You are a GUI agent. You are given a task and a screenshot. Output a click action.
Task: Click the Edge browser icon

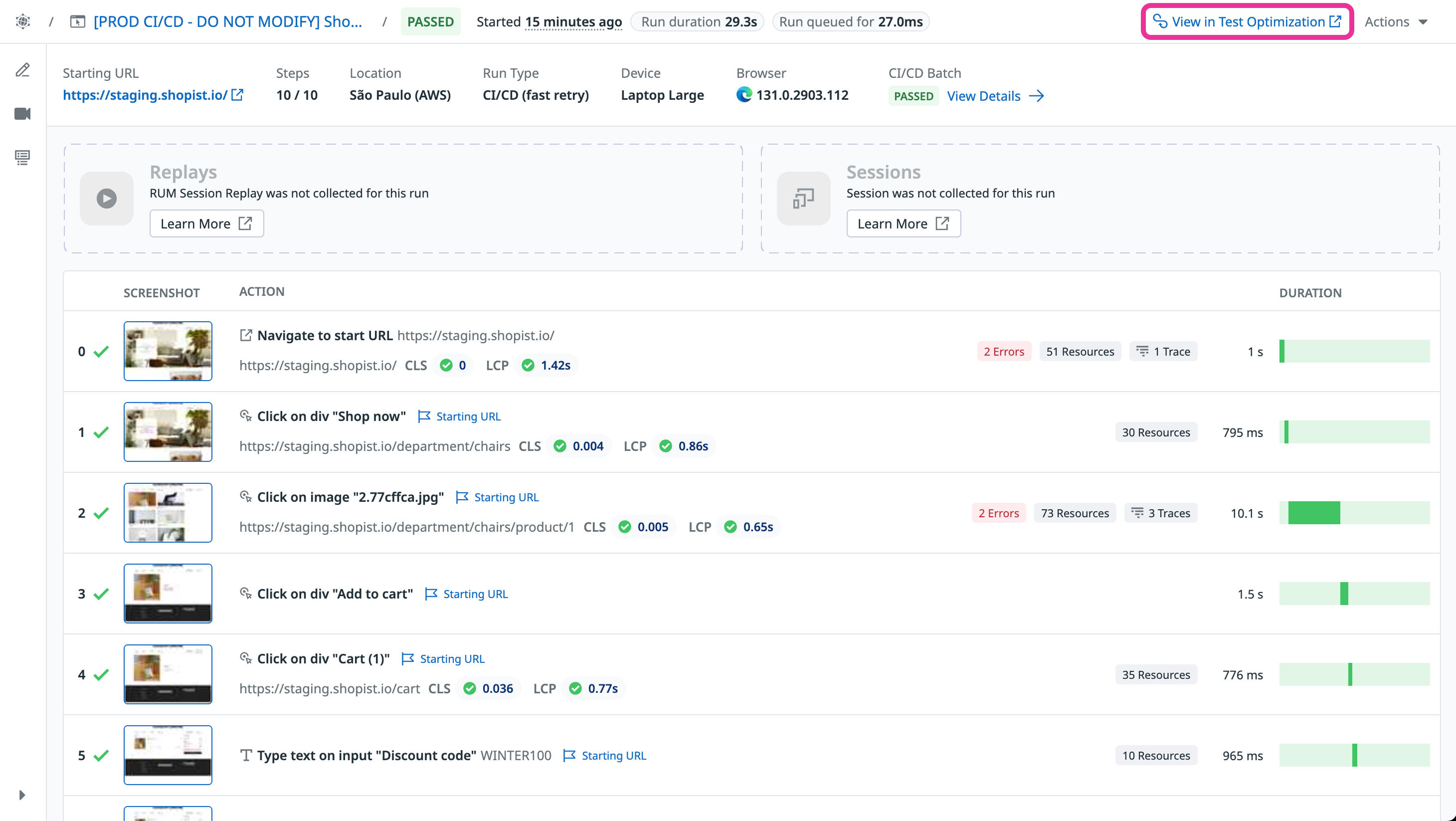pyautogui.click(x=744, y=94)
